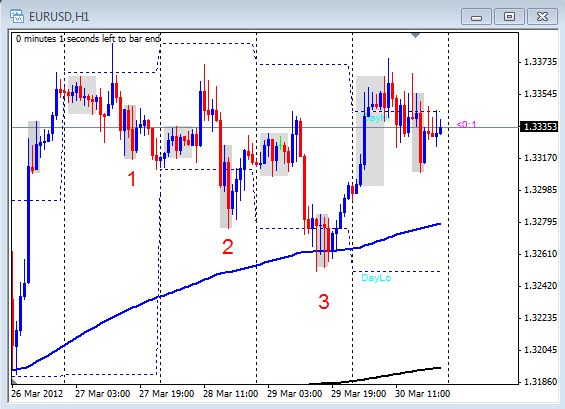Close the EURUSD,H1 chart window
565x409 pixels.
coord(542,17)
